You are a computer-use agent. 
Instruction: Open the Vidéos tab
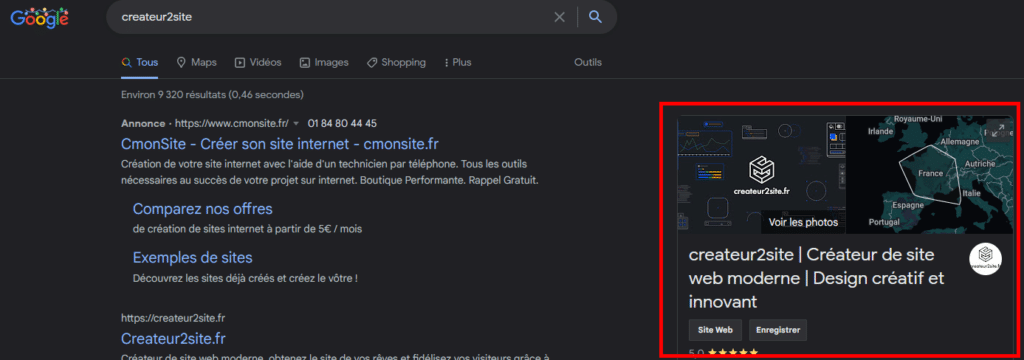tap(258, 63)
